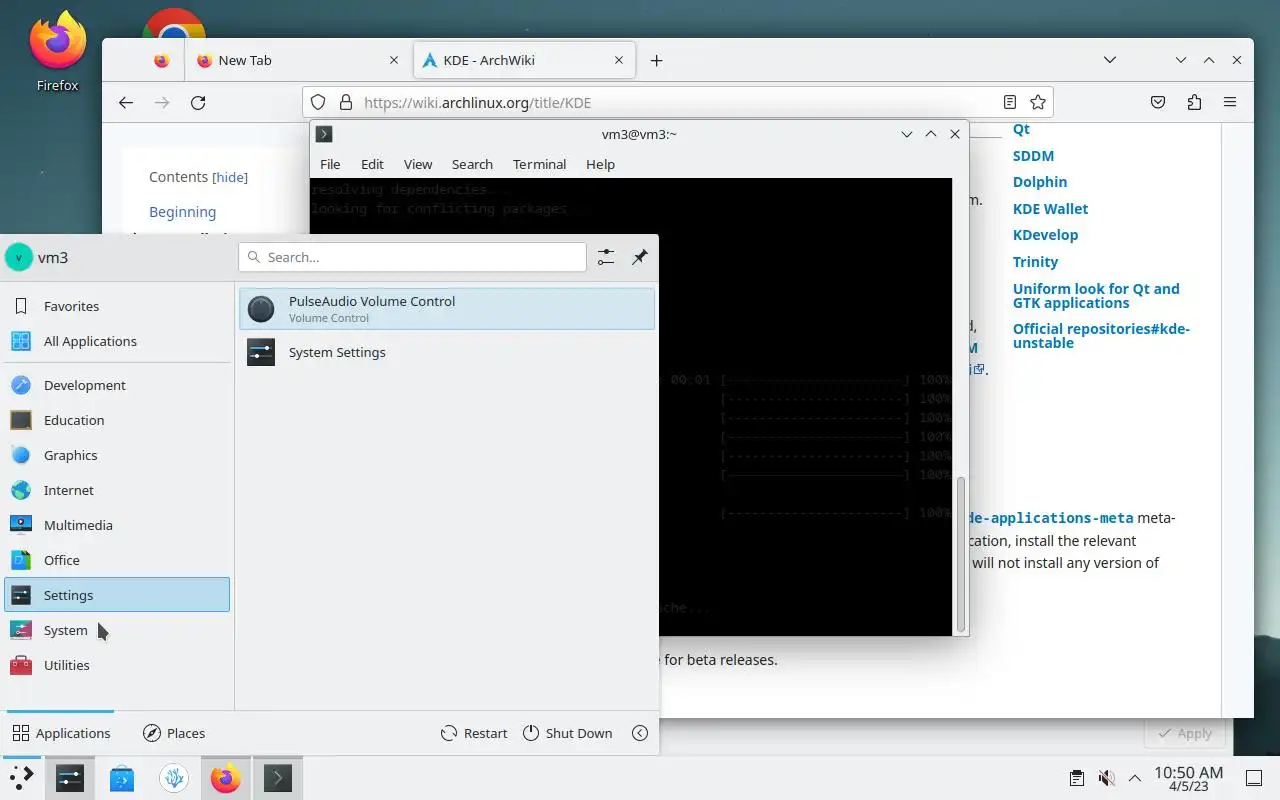Launch Discover software center from taskbar
This screenshot has height=800, width=1280.
click(x=122, y=777)
